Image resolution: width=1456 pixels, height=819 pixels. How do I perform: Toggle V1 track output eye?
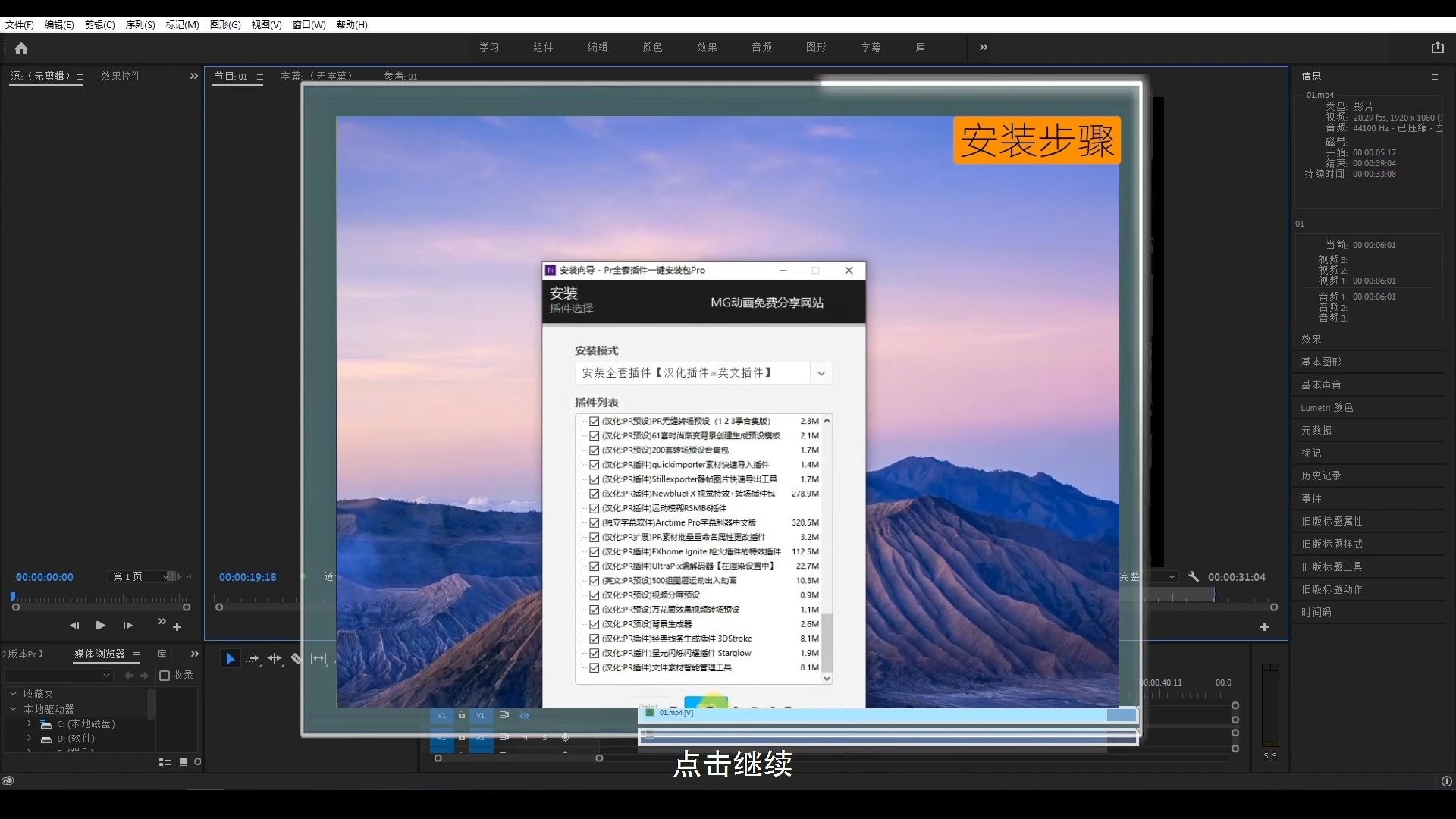524,715
